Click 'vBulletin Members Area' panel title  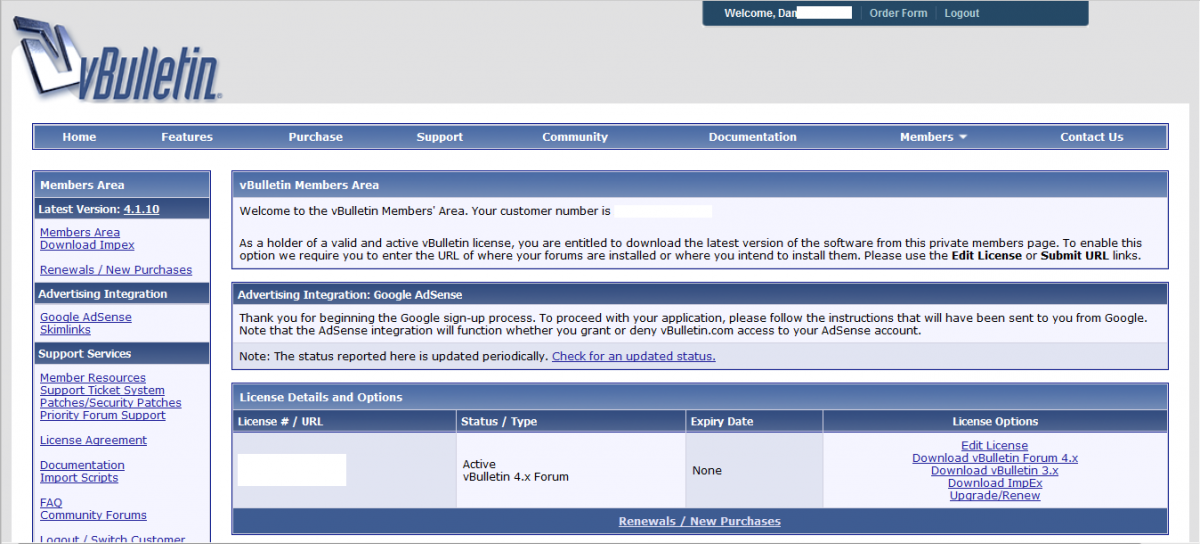pos(309,185)
